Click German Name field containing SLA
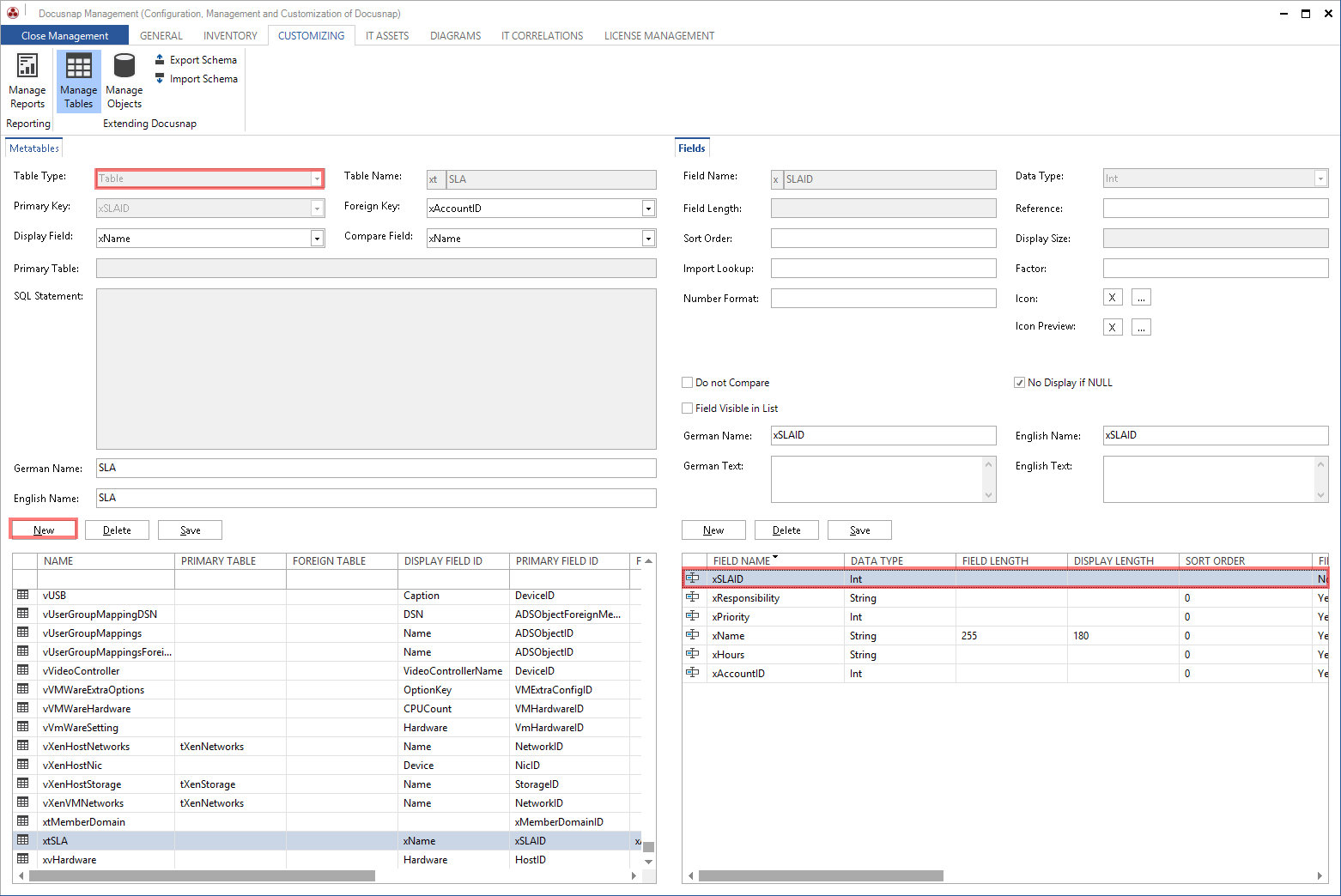1341x896 pixels. pyautogui.click(x=376, y=468)
